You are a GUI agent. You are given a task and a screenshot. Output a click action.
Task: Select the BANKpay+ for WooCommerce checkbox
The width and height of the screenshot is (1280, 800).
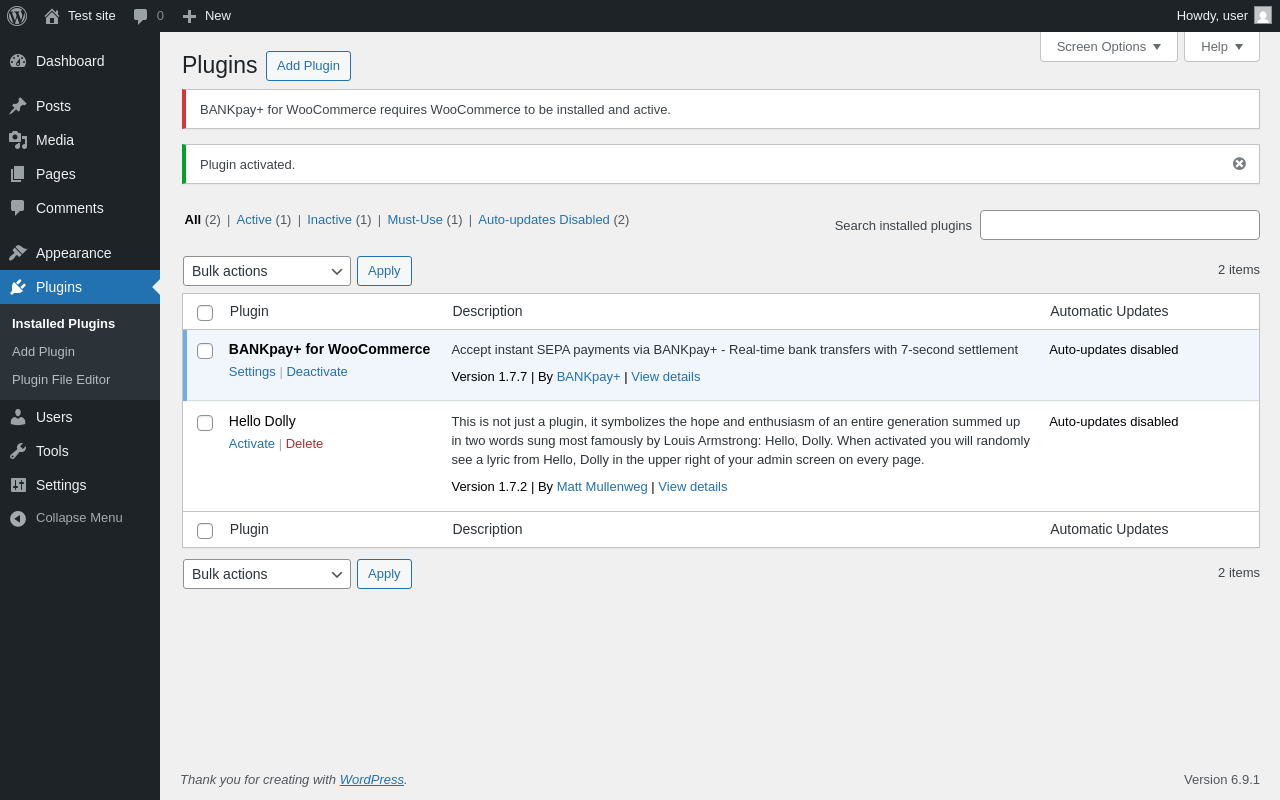[205, 351]
